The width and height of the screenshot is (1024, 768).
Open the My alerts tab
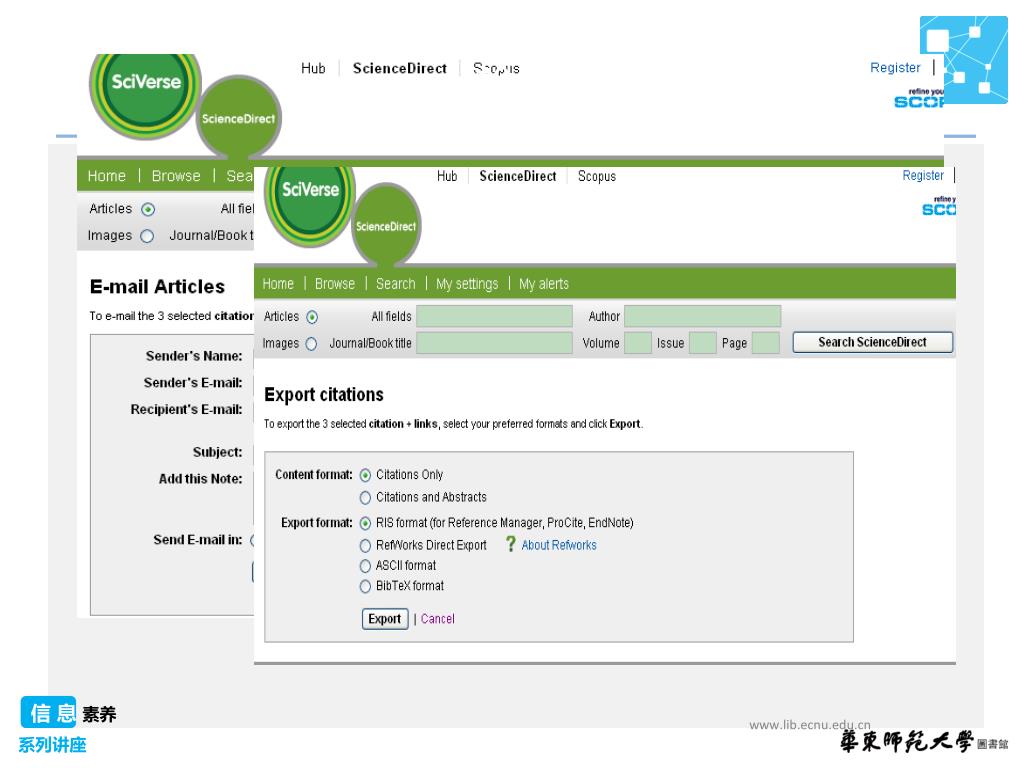(x=543, y=284)
